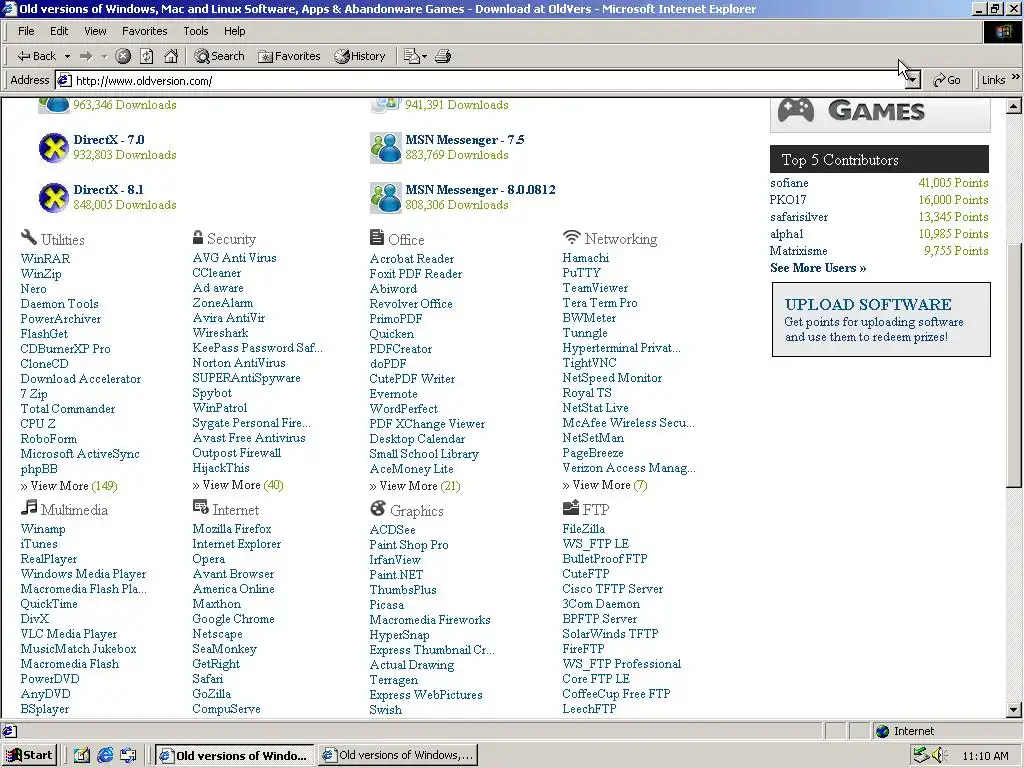Click the network connection tray icon
1024x768 pixels.
[921, 756]
